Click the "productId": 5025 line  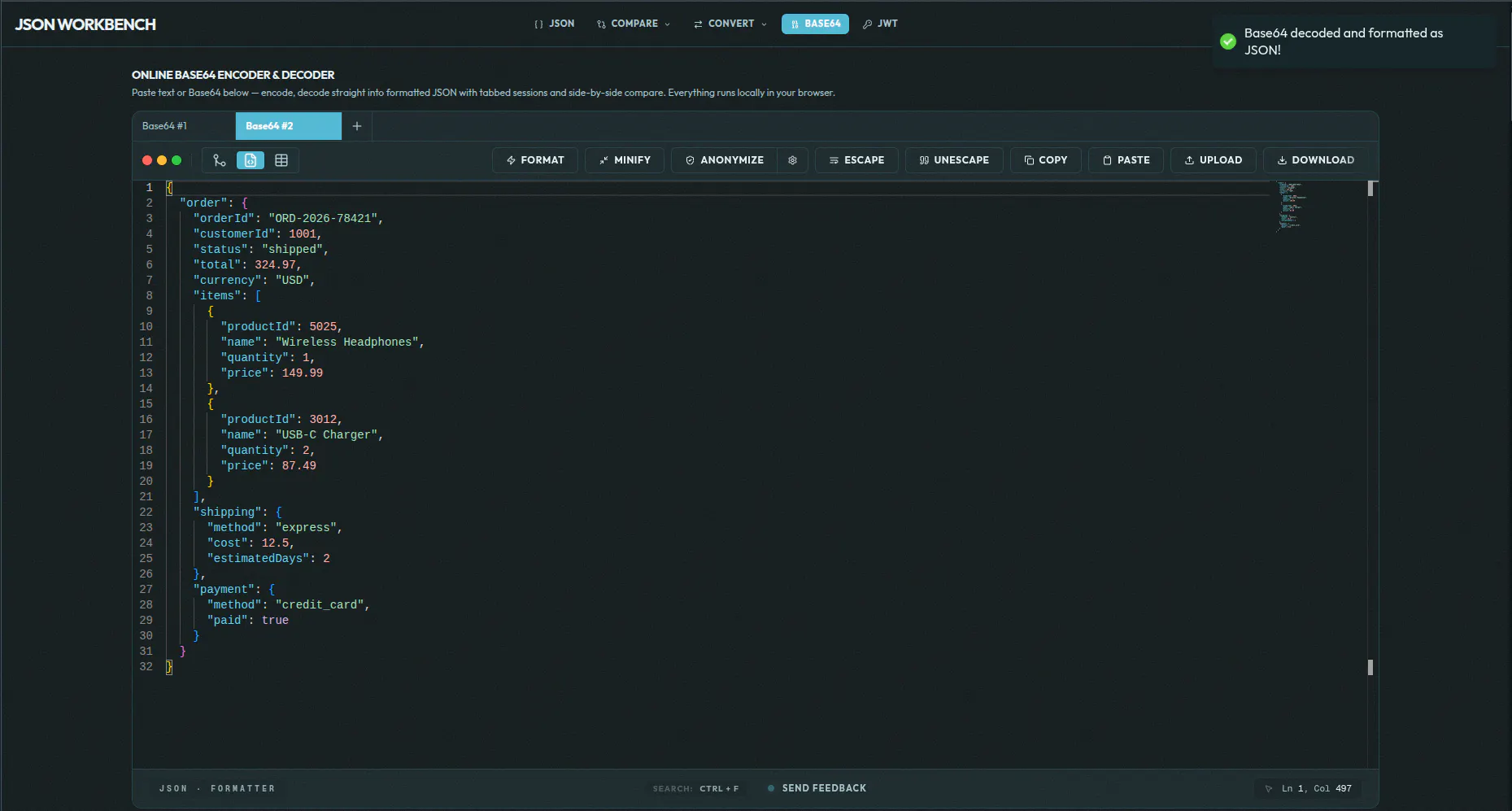(281, 326)
